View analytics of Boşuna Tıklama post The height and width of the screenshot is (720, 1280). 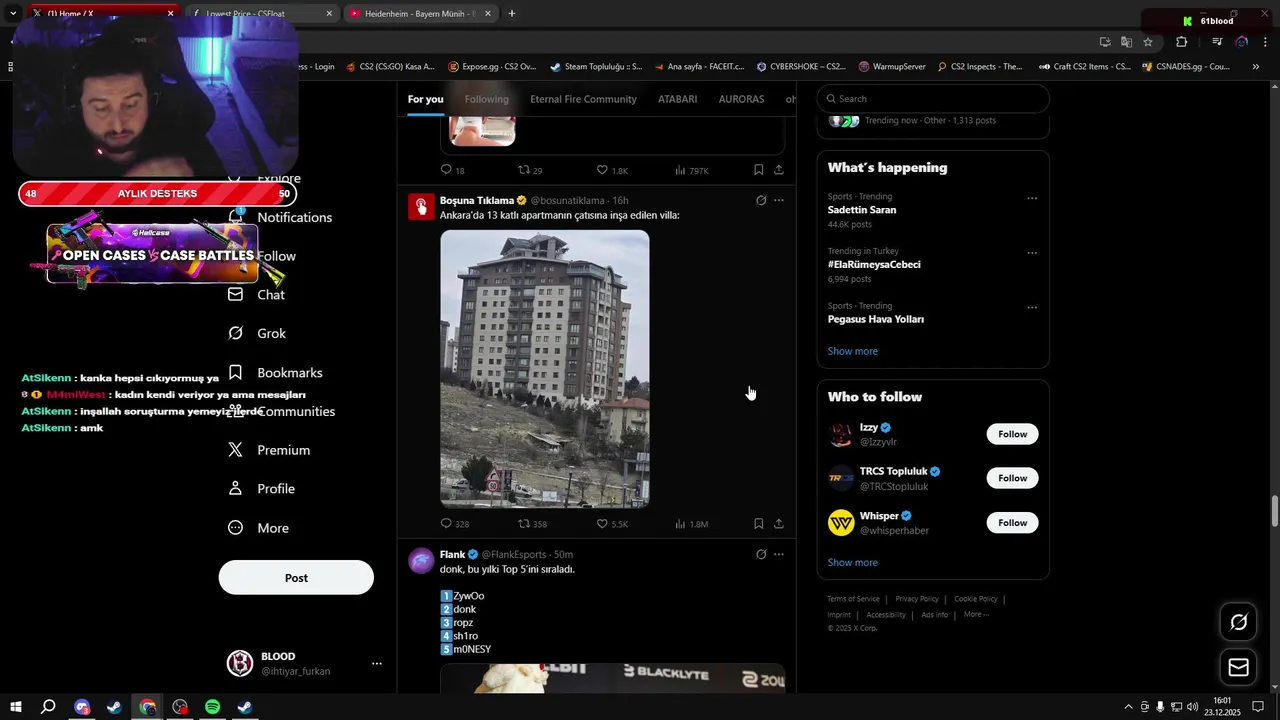pyautogui.click(x=692, y=524)
